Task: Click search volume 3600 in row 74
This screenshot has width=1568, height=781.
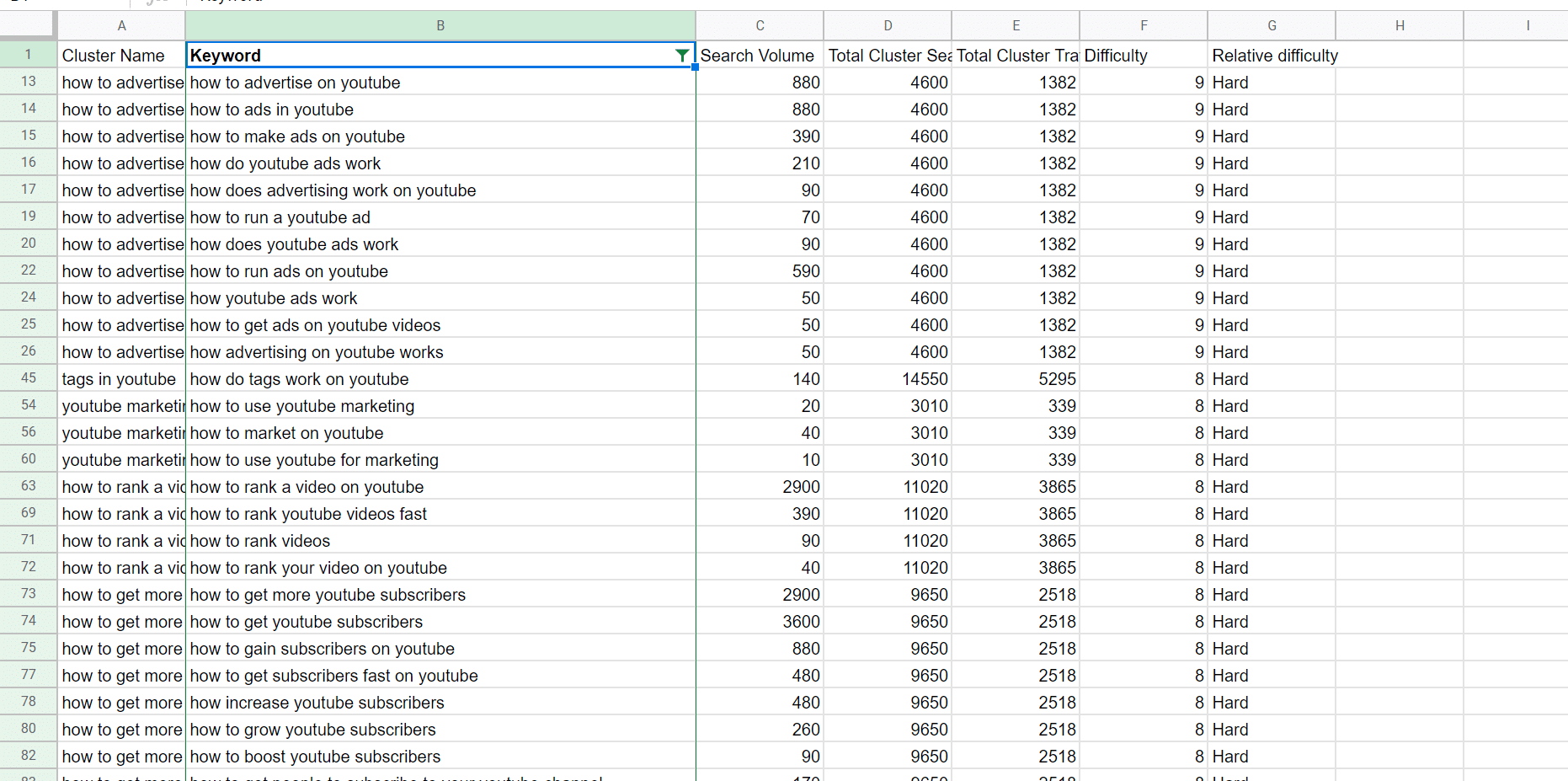Action: click(x=760, y=622)
